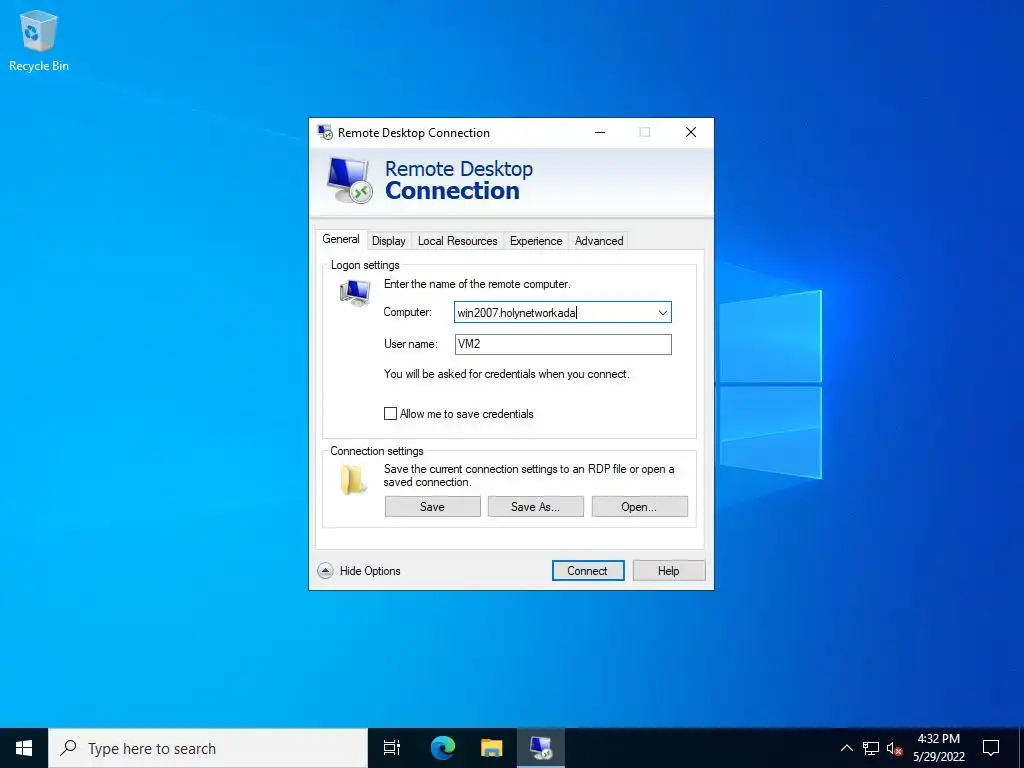Click the search magnifier icon in taskbar
1024x768 pixels.
coord(69,748)
